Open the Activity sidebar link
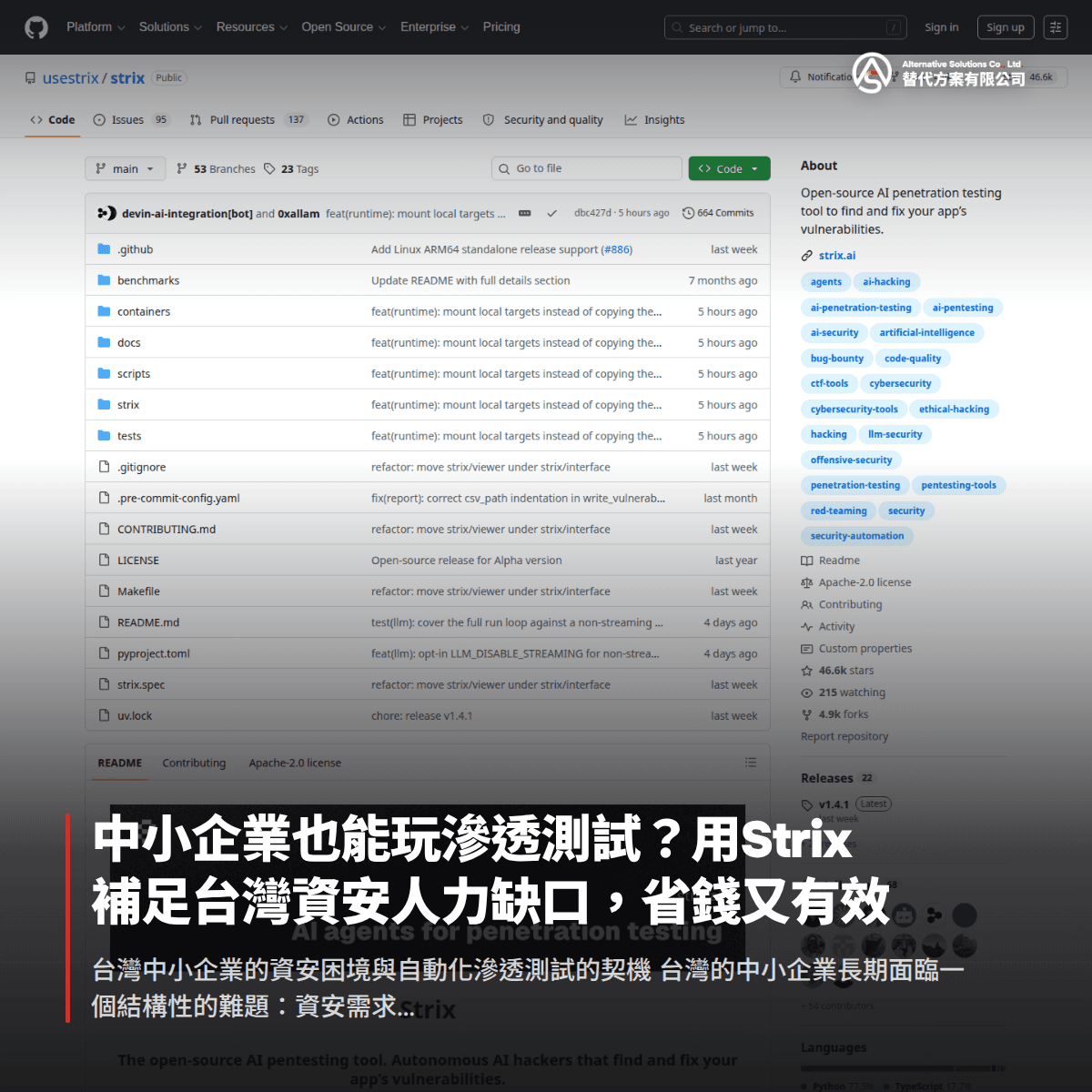 point(828,626)
